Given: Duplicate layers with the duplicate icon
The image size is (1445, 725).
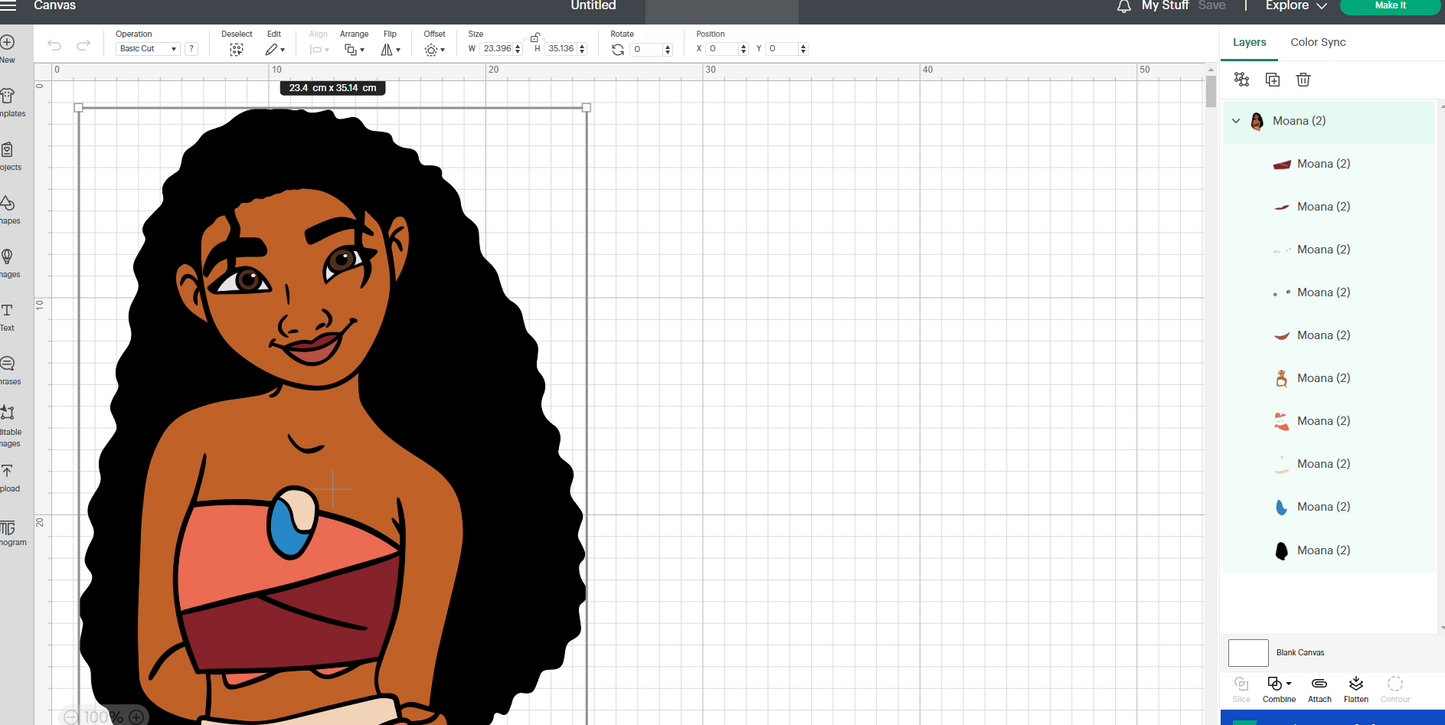Looking at the screenshot, I should pos(1272,79).
